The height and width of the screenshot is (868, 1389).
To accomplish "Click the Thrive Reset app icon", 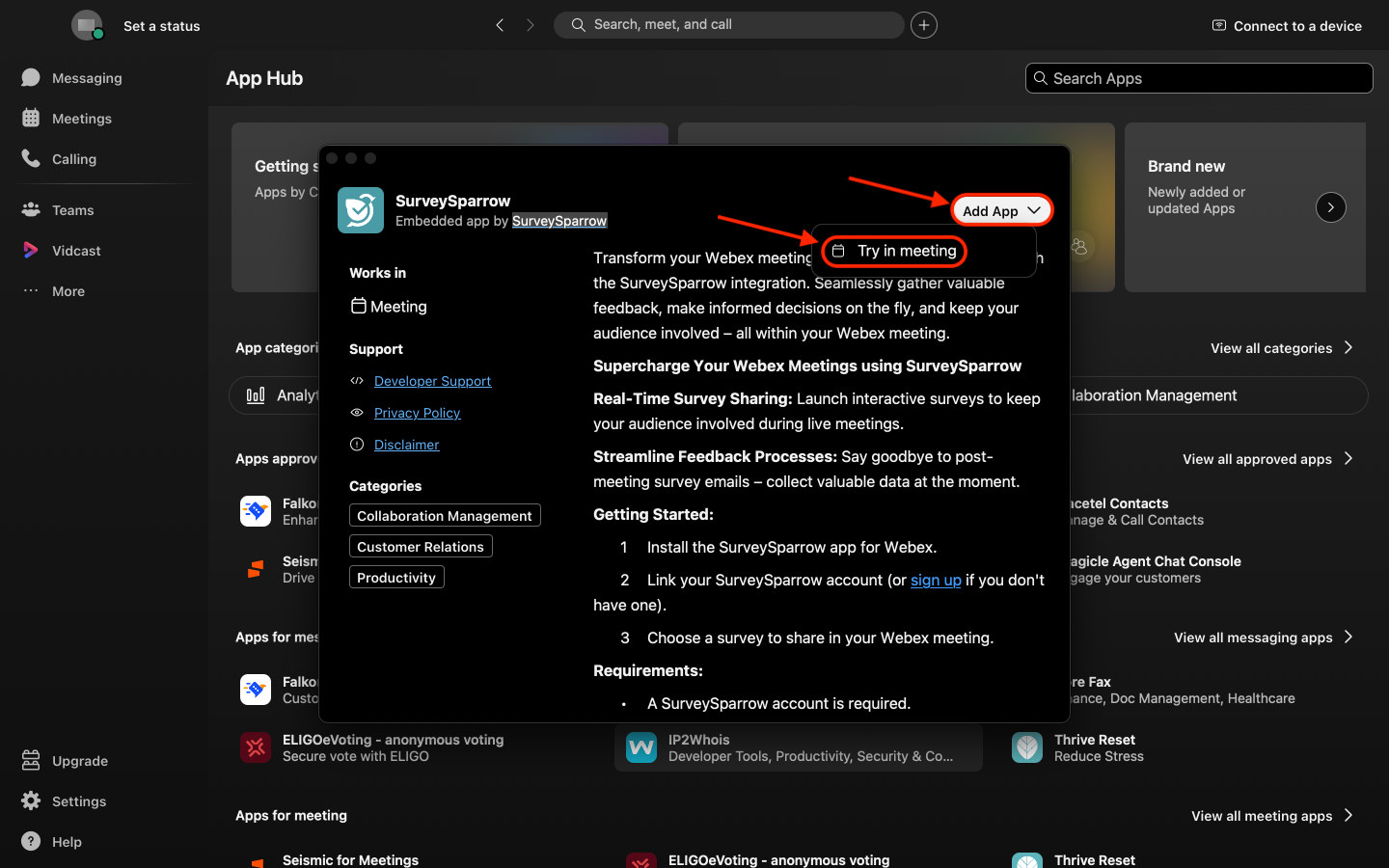I will click(x=1027, y=747).
